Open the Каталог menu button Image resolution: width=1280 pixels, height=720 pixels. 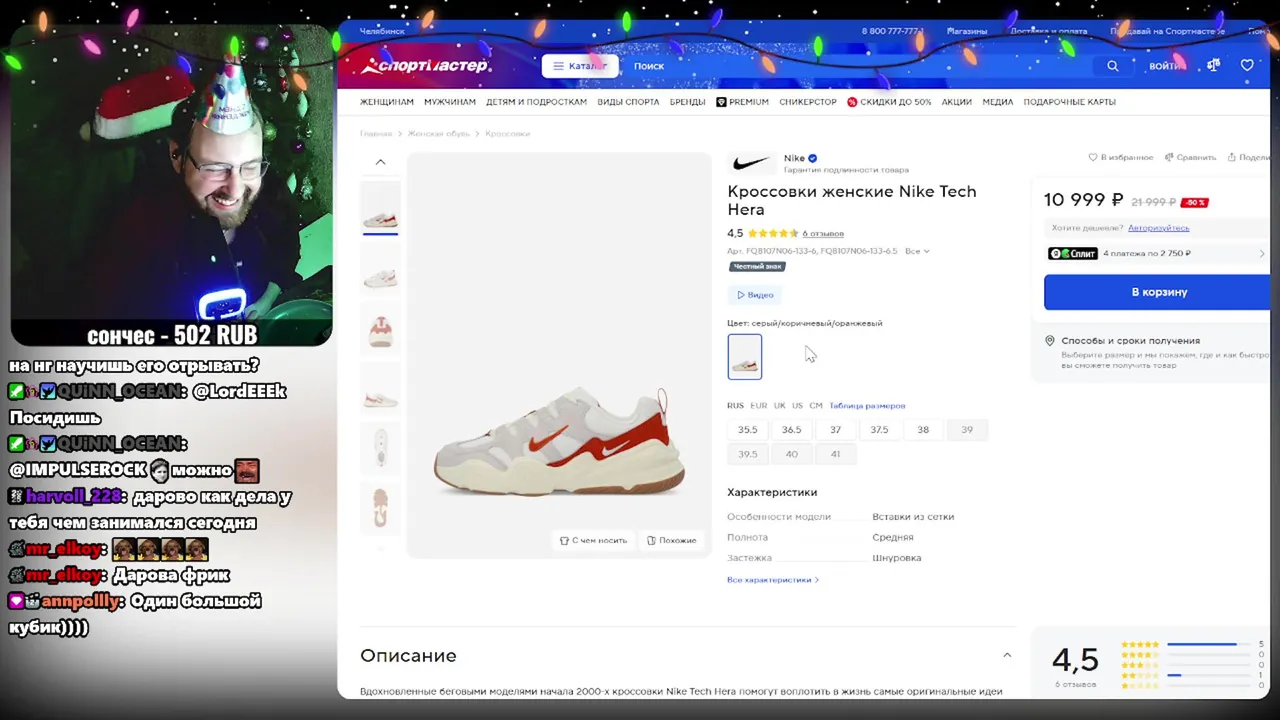pyautogui.click(x=580, y=66)
